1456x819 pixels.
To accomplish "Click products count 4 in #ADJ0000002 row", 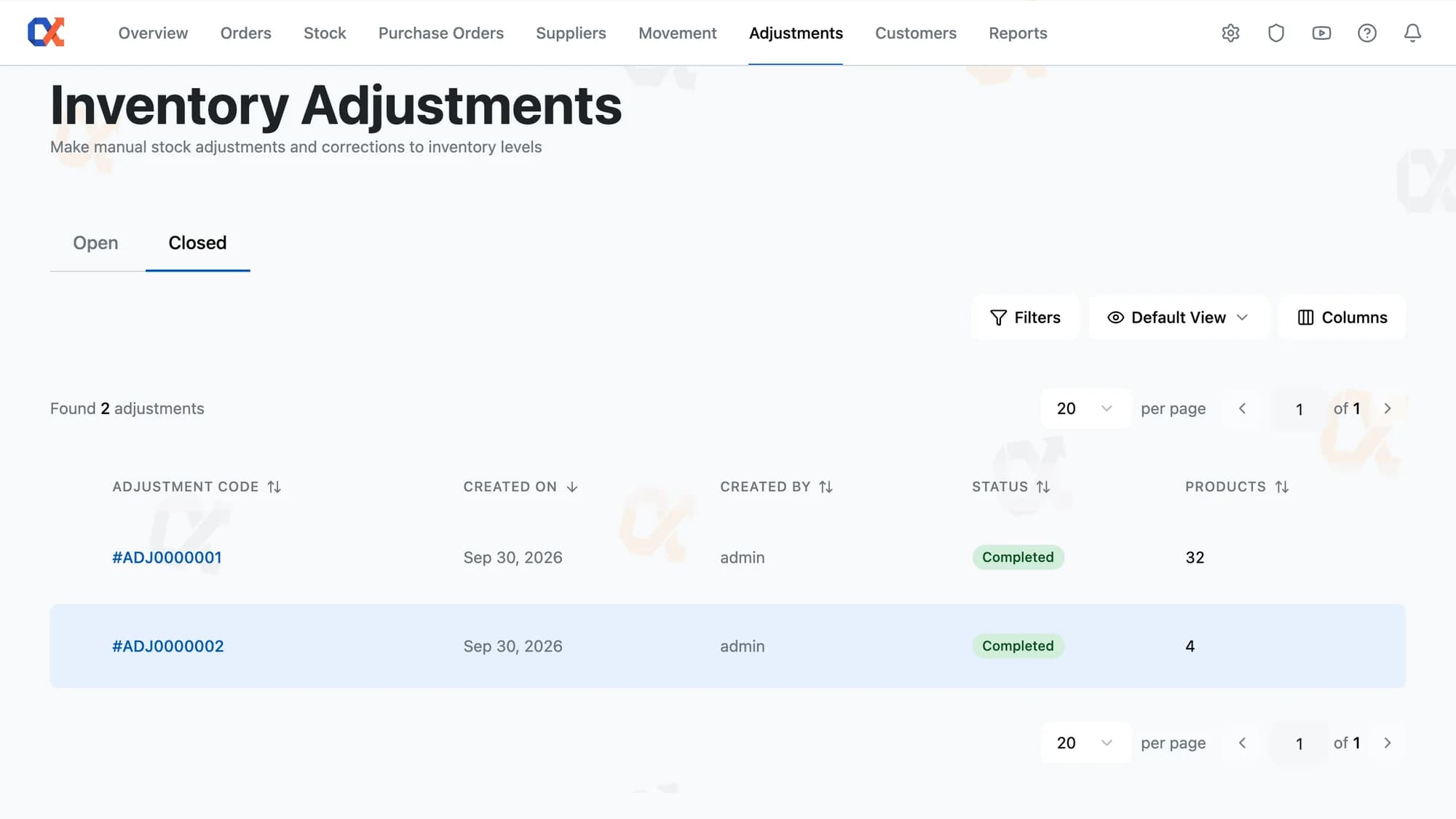I will click(x=1190, y=646).
